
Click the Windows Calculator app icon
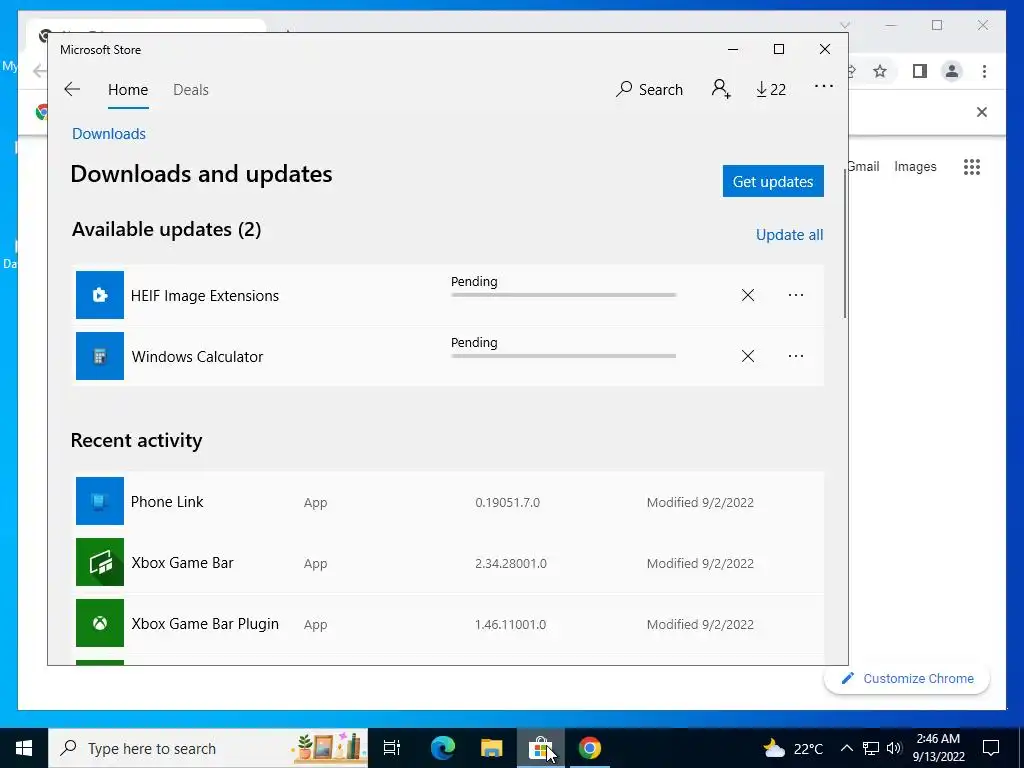[100, 356]
